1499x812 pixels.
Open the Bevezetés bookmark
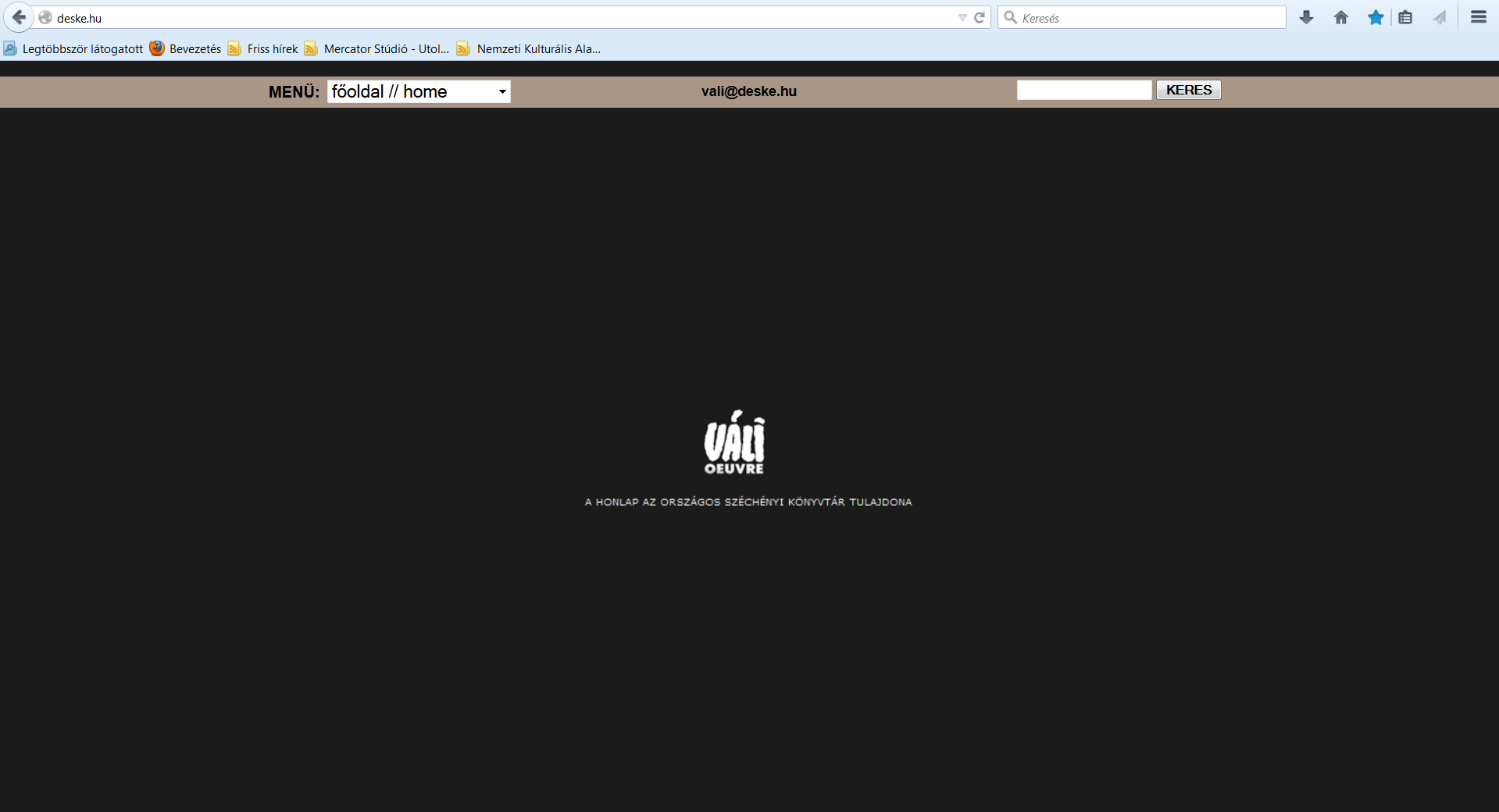186,48
